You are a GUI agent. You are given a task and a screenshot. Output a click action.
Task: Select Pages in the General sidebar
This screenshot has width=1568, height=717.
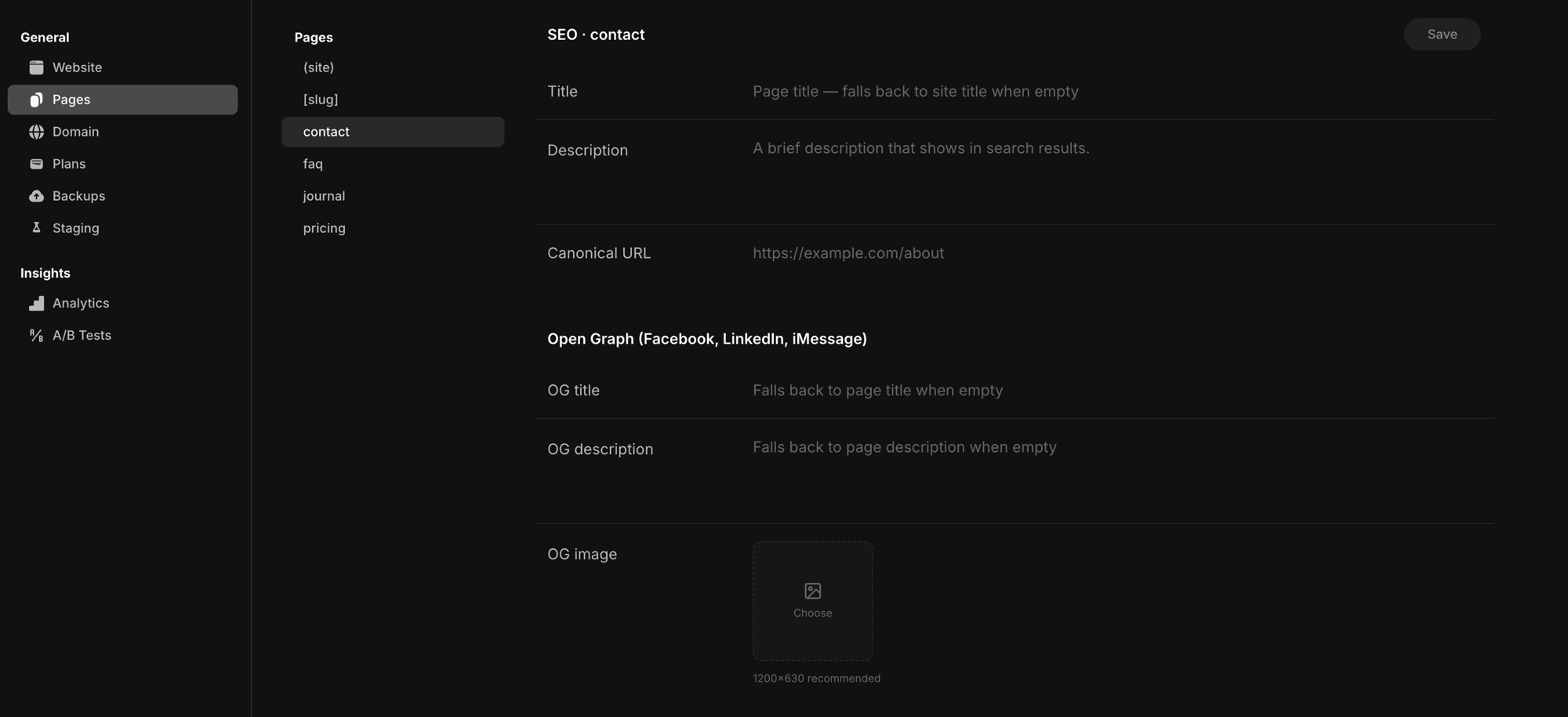click(122, 100)
